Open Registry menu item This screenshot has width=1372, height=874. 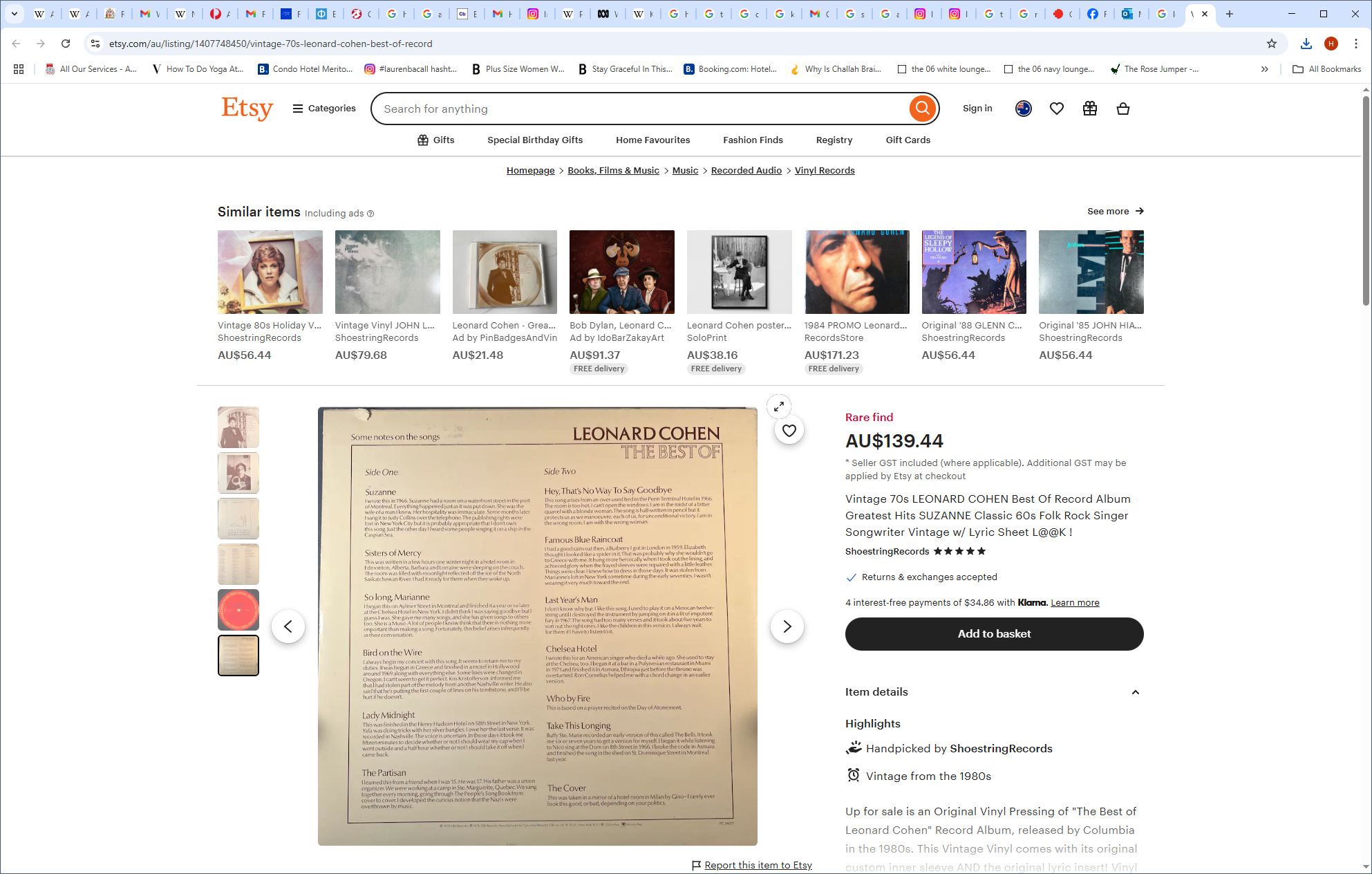[834, 140]
